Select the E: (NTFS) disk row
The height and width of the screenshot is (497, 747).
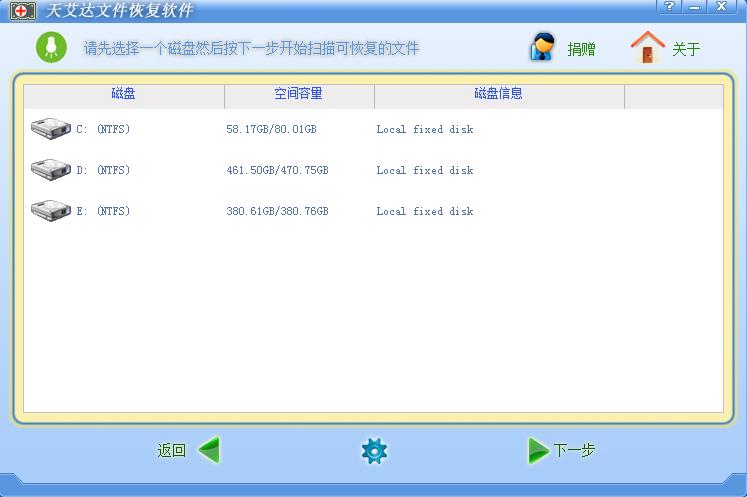coord(373,211)
